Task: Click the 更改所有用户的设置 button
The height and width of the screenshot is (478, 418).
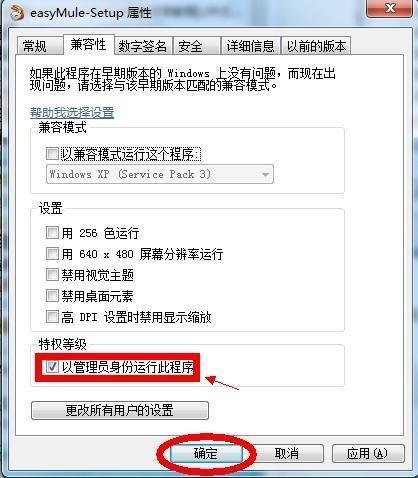Action: click(120, 410)
